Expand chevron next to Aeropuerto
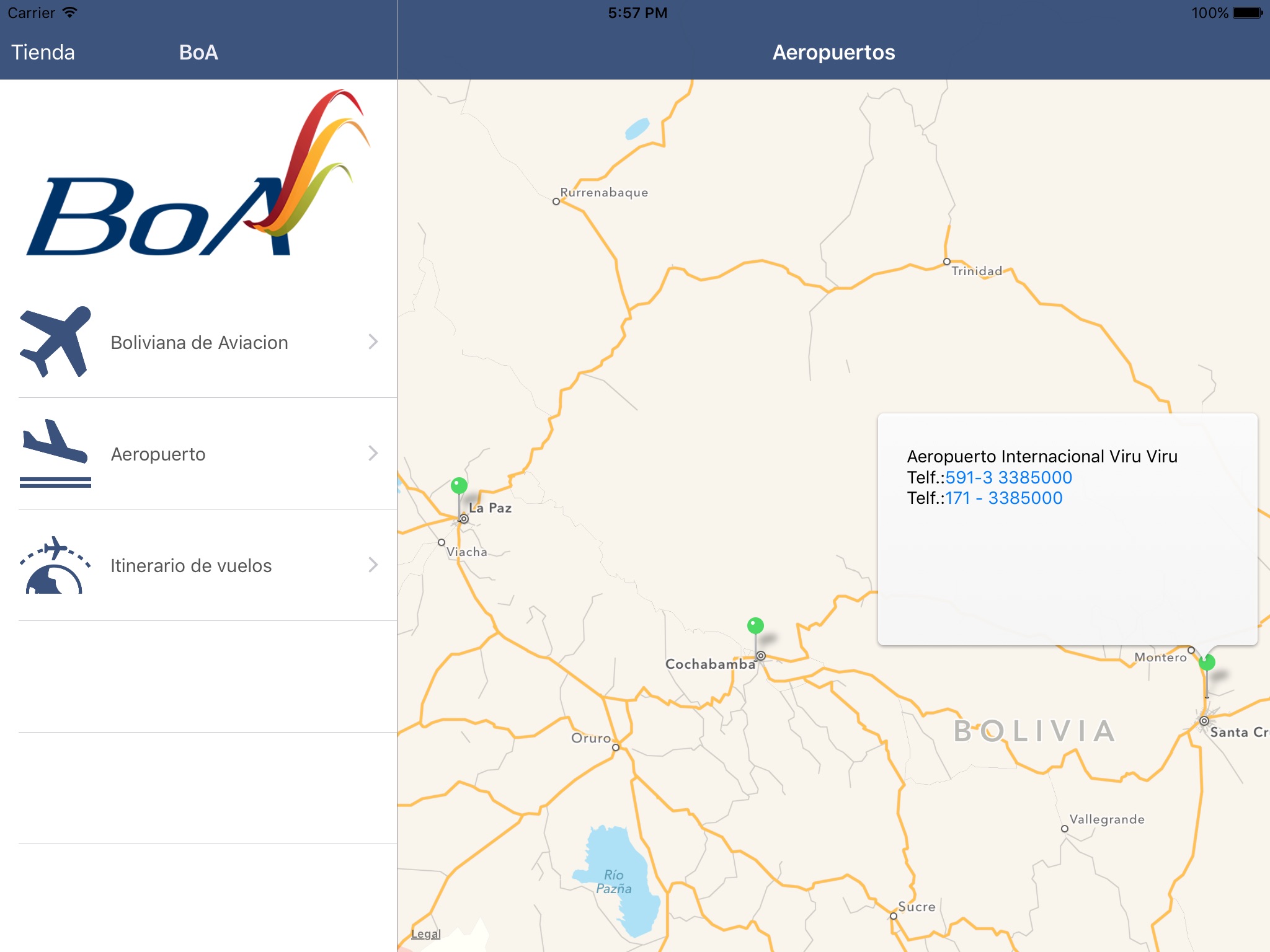 [373, 453]
